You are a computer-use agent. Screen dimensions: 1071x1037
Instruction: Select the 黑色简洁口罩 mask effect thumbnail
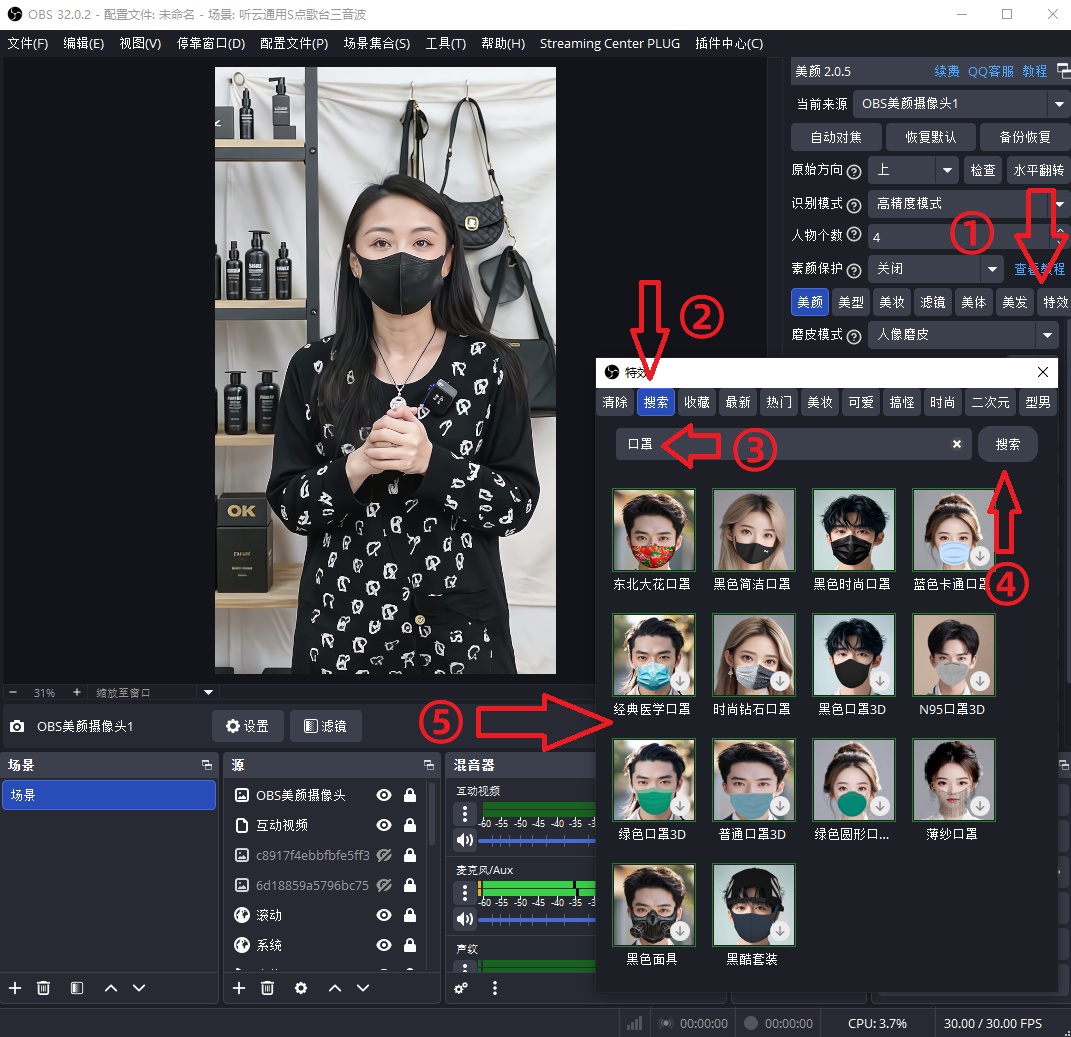coord(753,530)
